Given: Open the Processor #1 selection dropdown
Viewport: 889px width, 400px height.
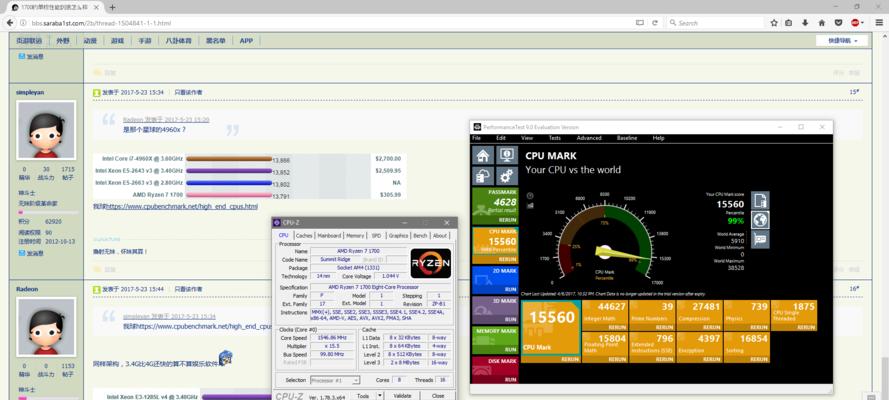Looking at the screenshot, I should point(335,380).
